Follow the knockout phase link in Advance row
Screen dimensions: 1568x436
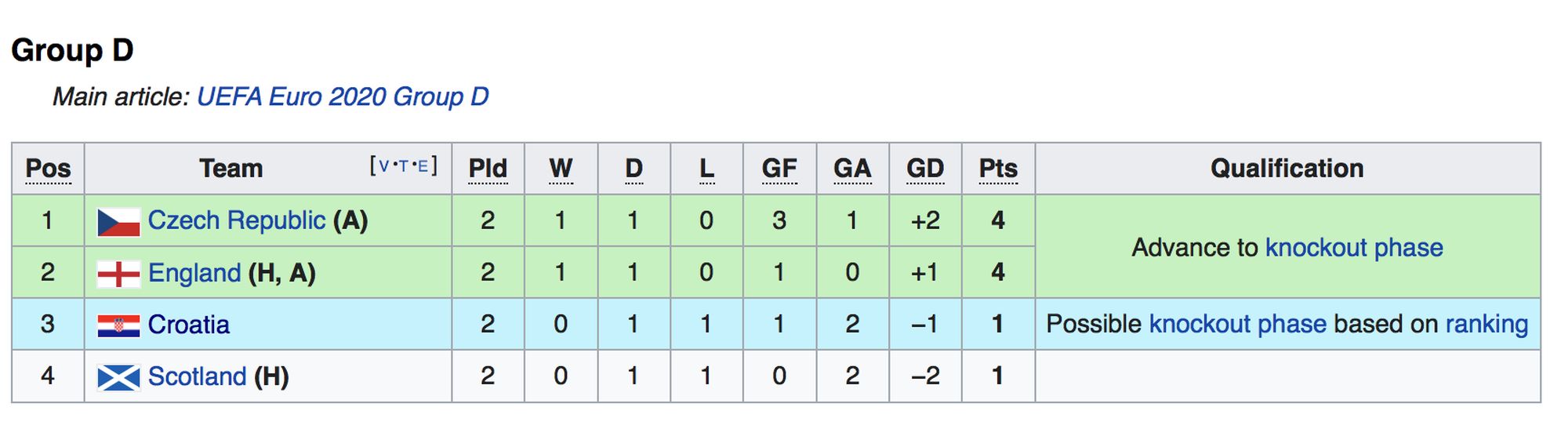[1353, 248]
